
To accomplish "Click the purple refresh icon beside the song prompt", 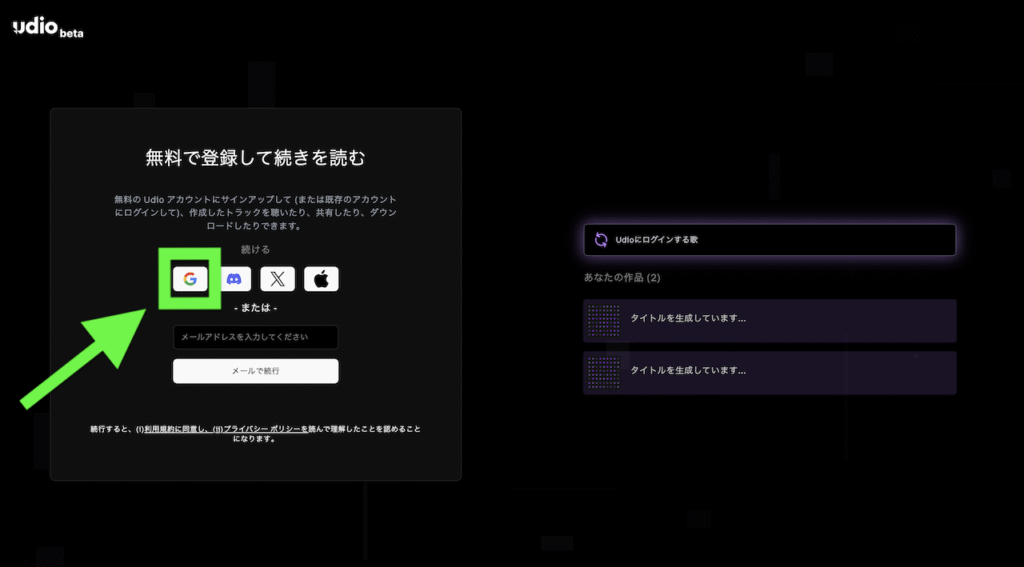I will click(x=601, y=240).
